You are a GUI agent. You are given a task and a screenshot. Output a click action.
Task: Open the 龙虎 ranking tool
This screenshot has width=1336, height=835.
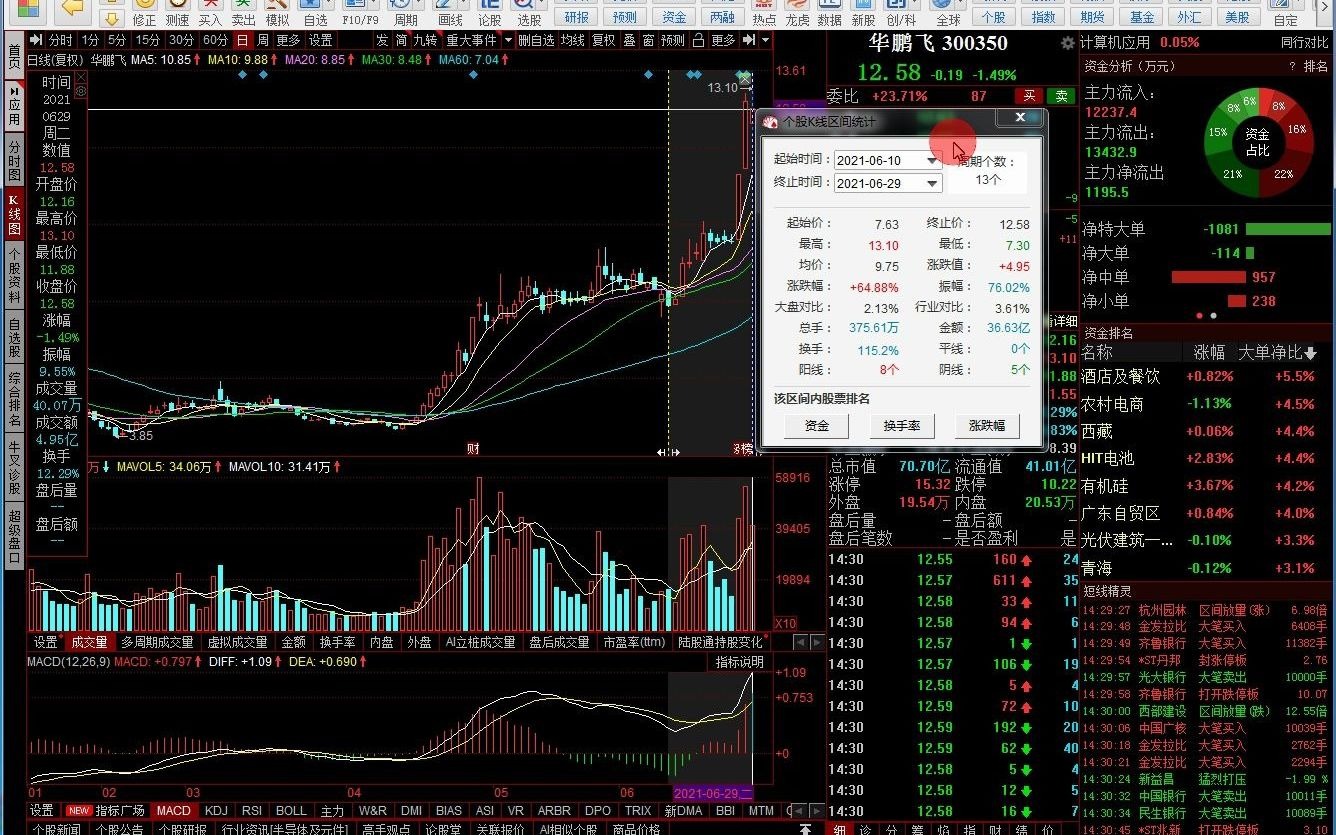(x=797, y=12)
